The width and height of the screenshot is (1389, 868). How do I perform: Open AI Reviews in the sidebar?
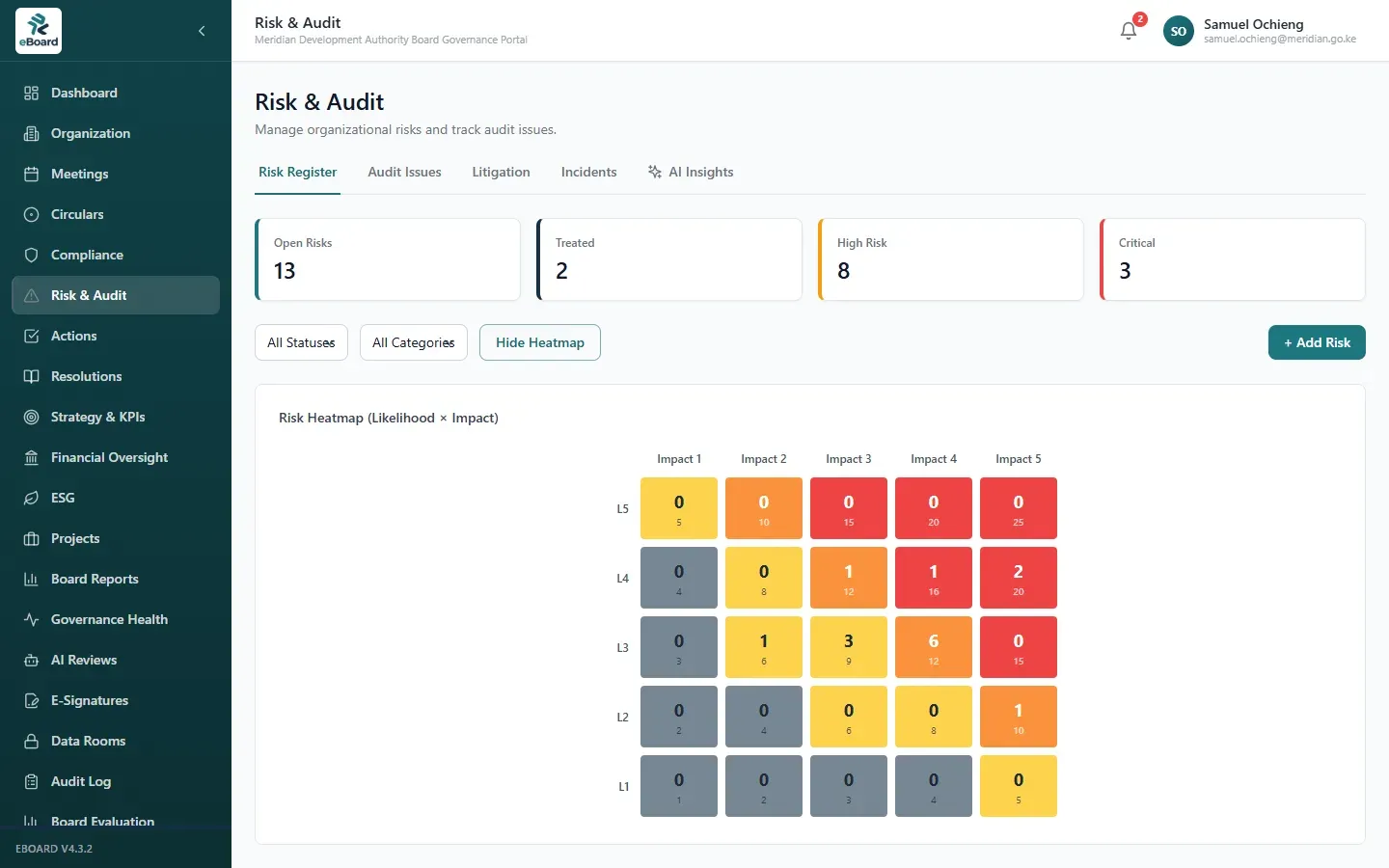(116, 660)
